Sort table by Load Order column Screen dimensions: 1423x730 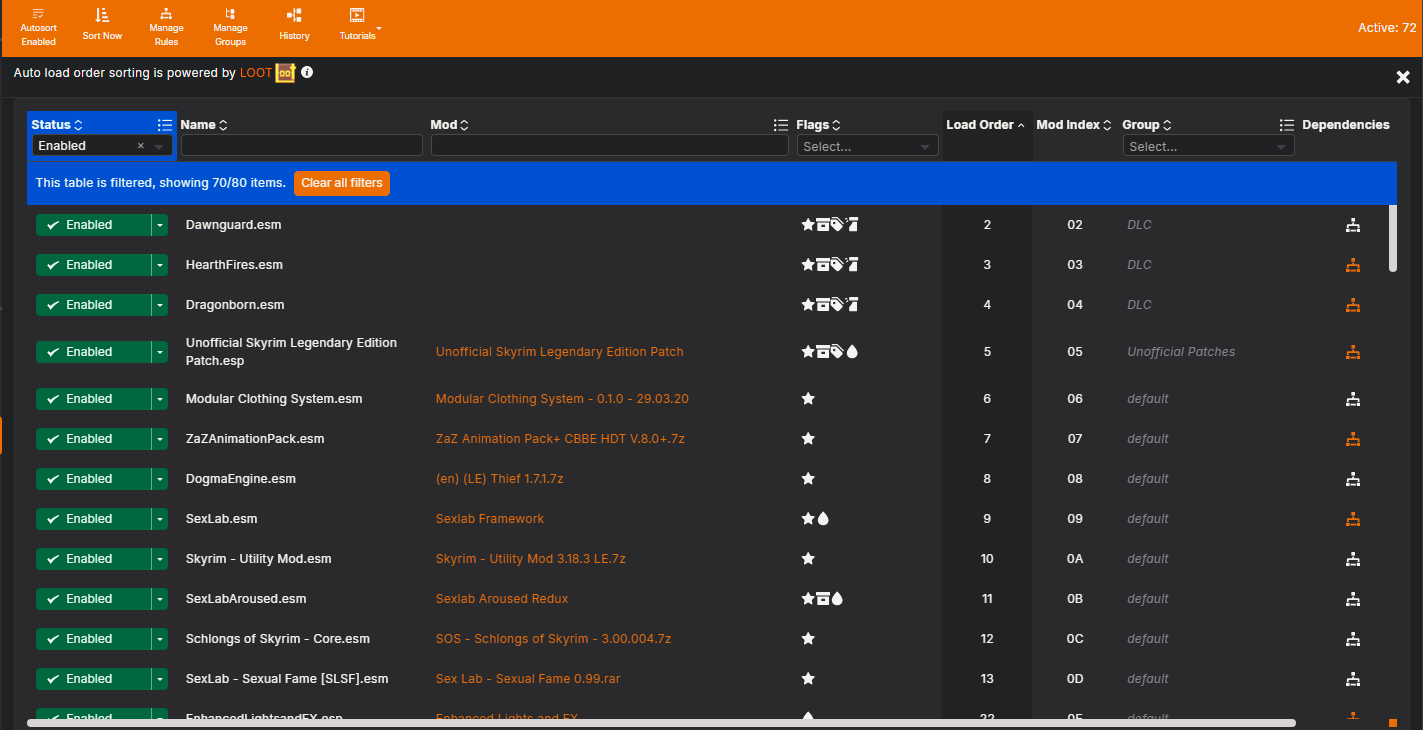[x=986, y=125]
